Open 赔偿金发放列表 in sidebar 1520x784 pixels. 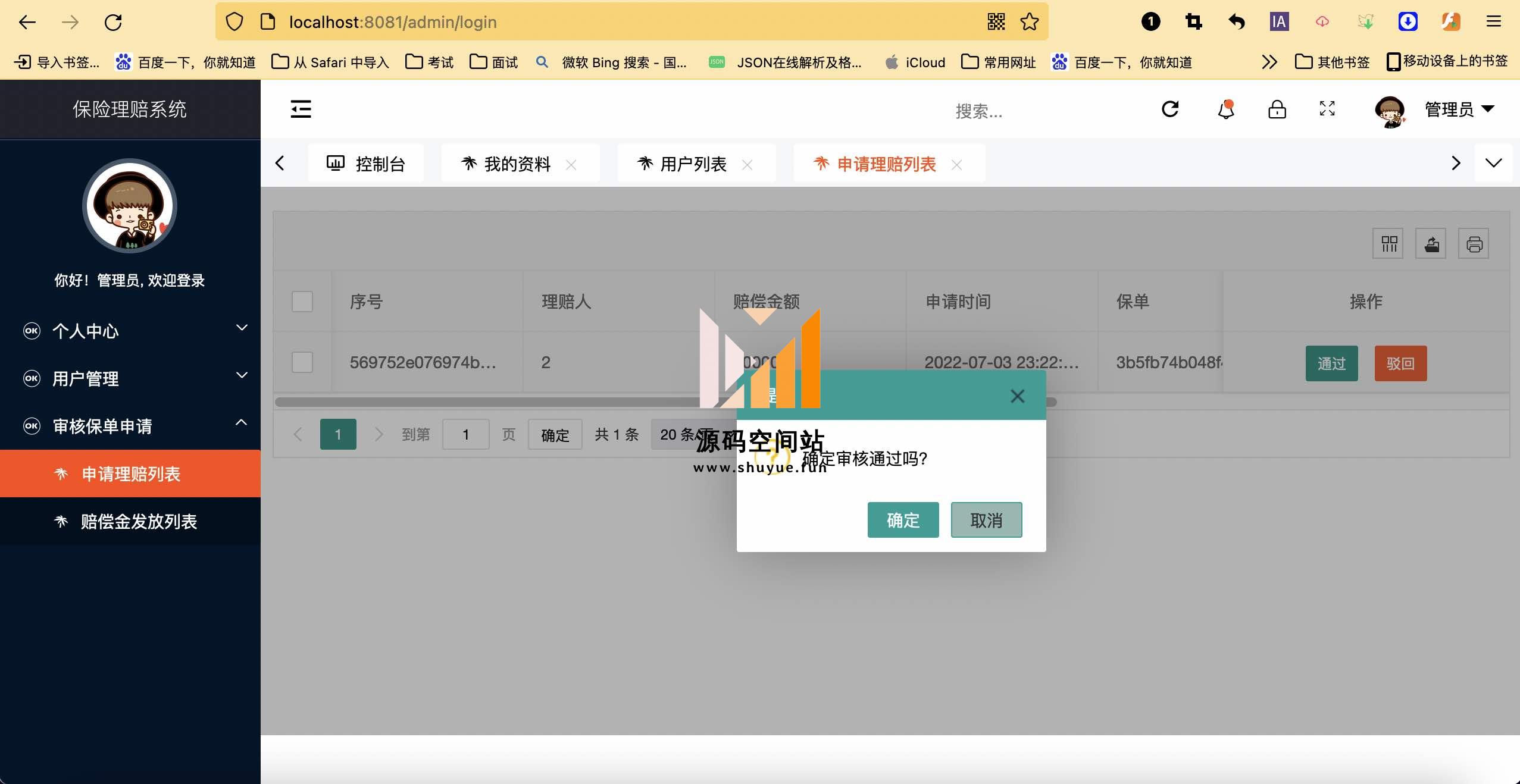point(130,521)
